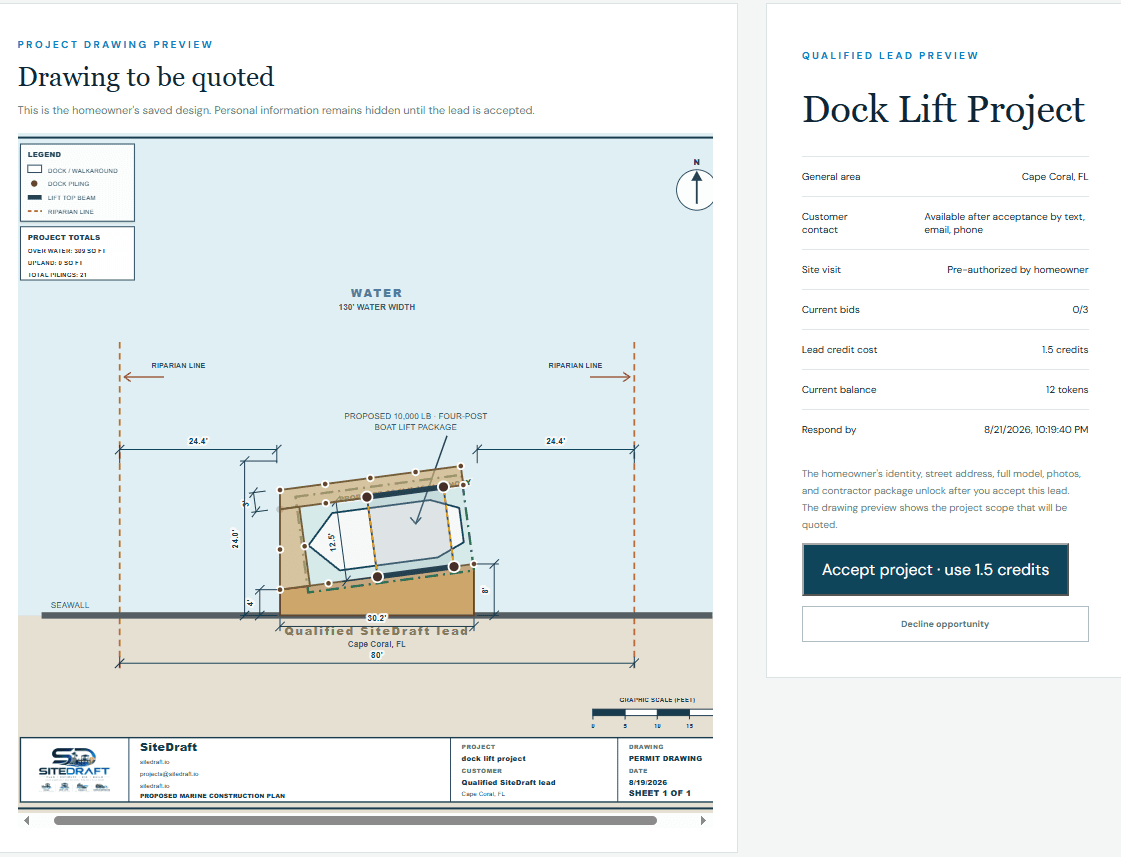Click the 'Available after acceptance' customer contact value
This screenshot has height=857, width=1121.
(x=1004, y=223)
